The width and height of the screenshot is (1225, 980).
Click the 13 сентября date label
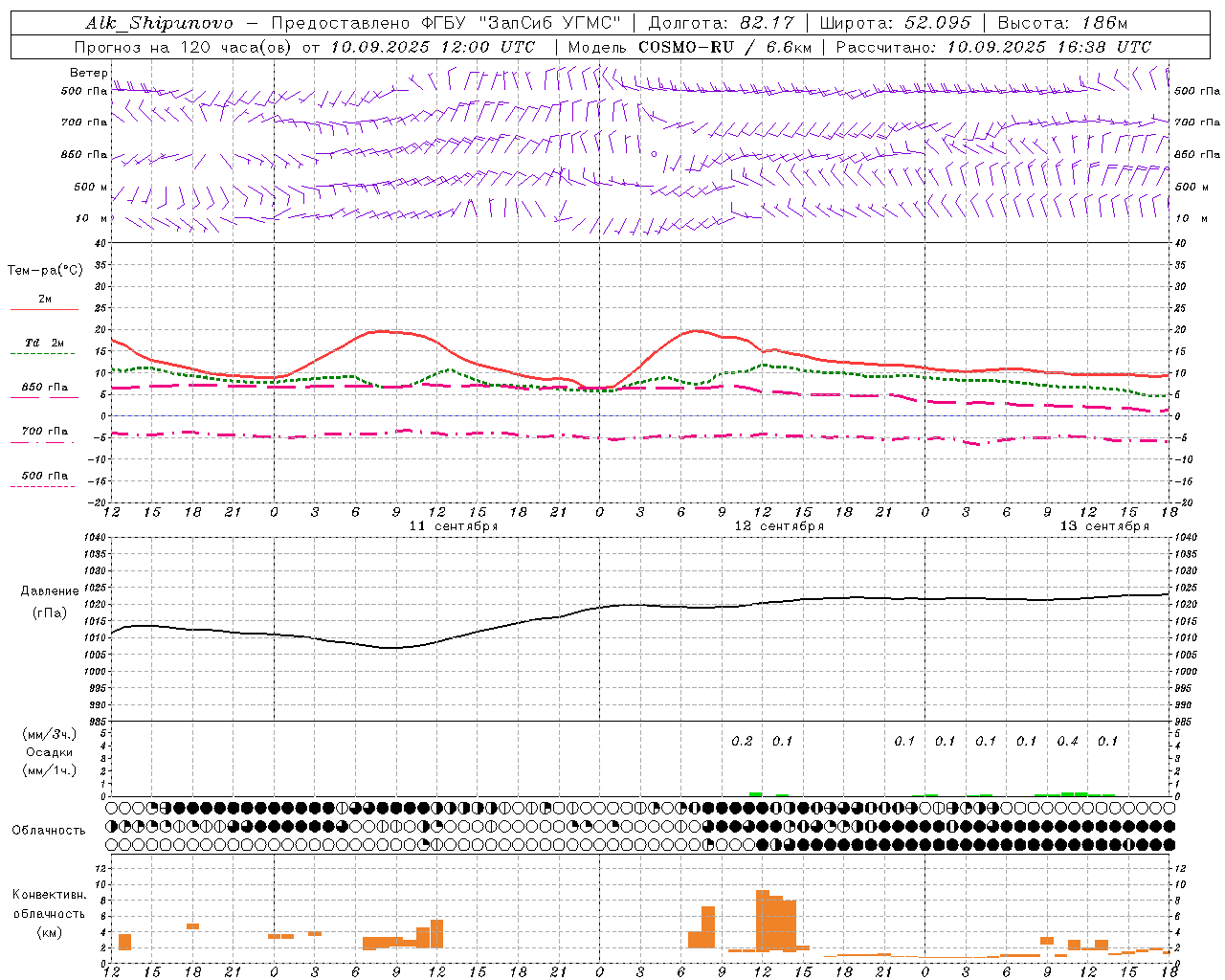[x=1104, y=526]
